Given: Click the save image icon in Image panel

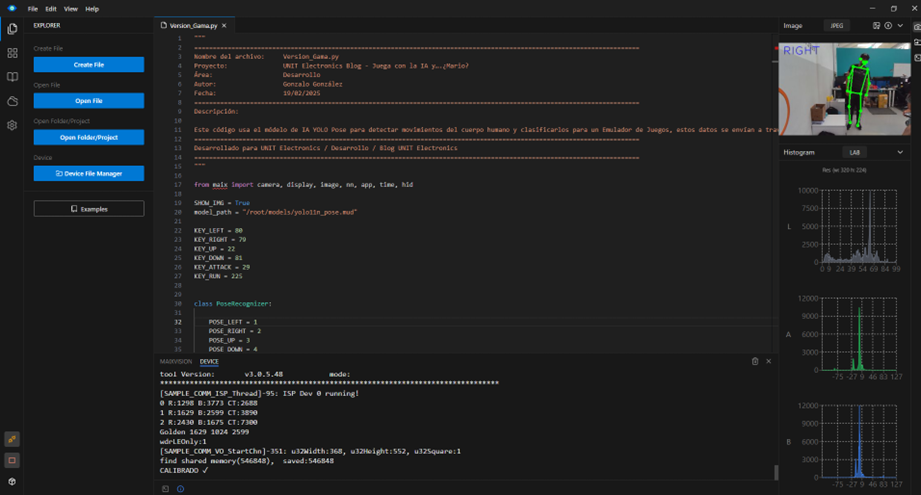Looking at the screenshot, I should coord(876,25).
